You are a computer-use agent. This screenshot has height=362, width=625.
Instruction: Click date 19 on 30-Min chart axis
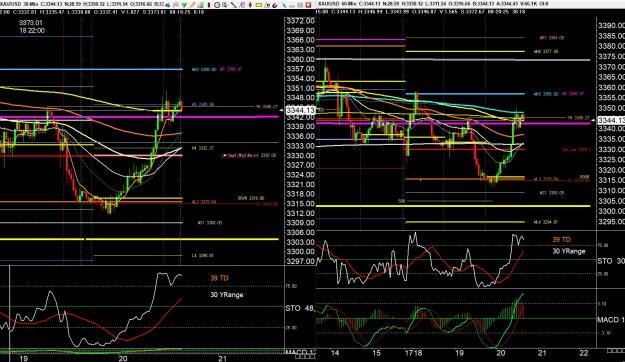[24, 358]
